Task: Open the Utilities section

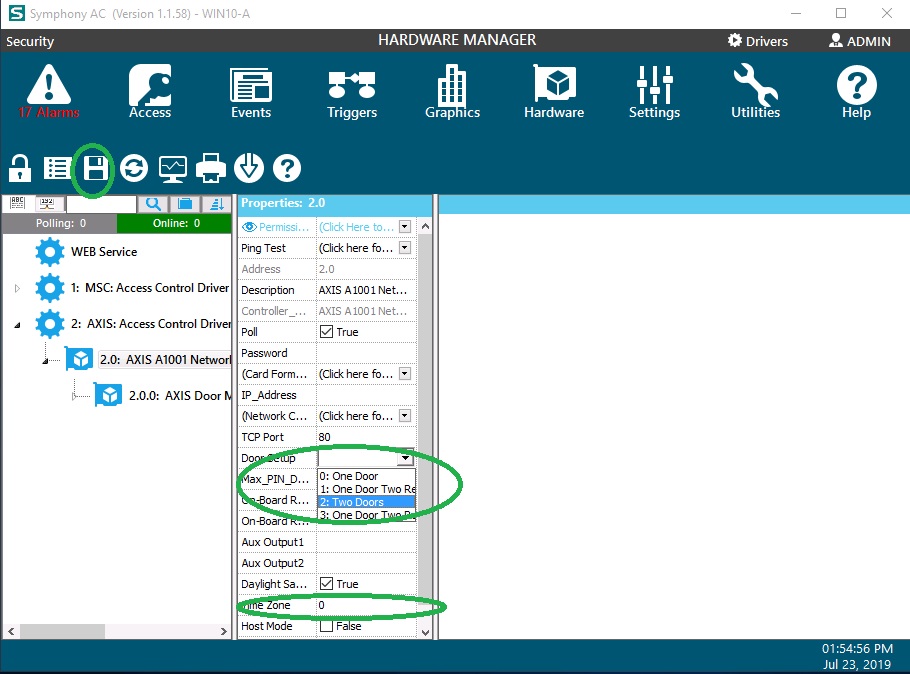Action: coord(755,92)
